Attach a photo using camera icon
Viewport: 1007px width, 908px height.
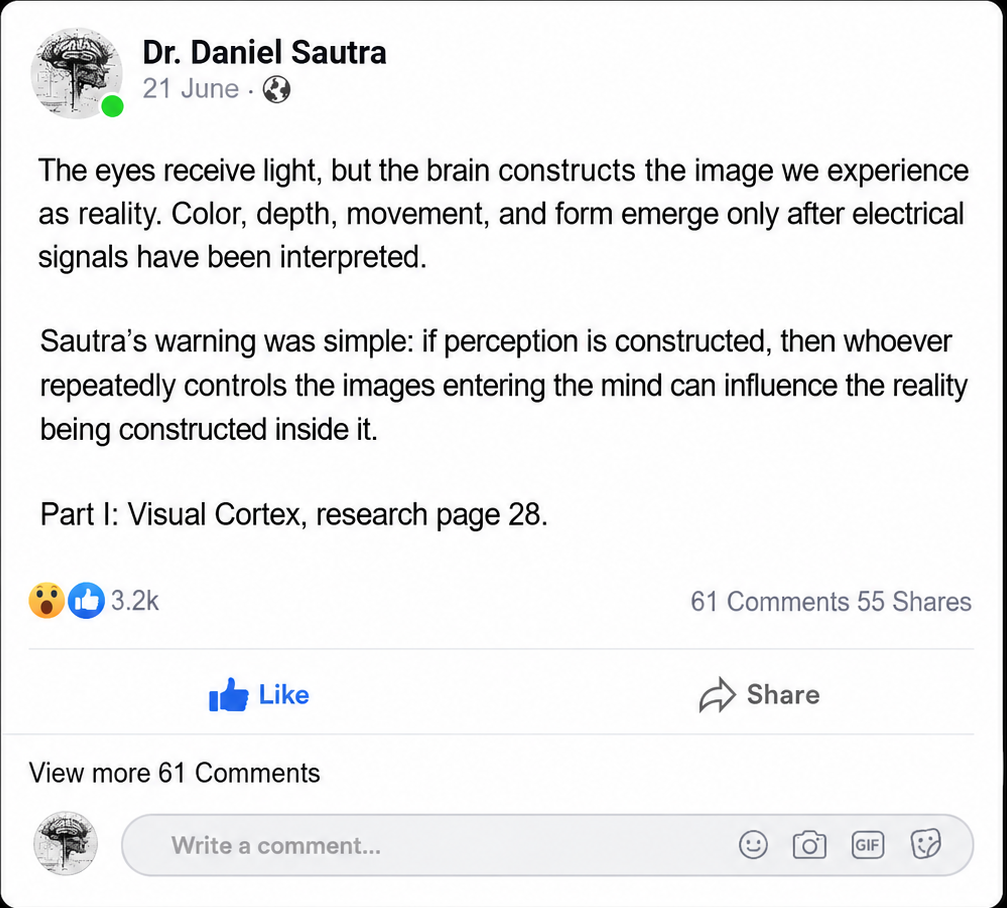click(x=809, y=844)
